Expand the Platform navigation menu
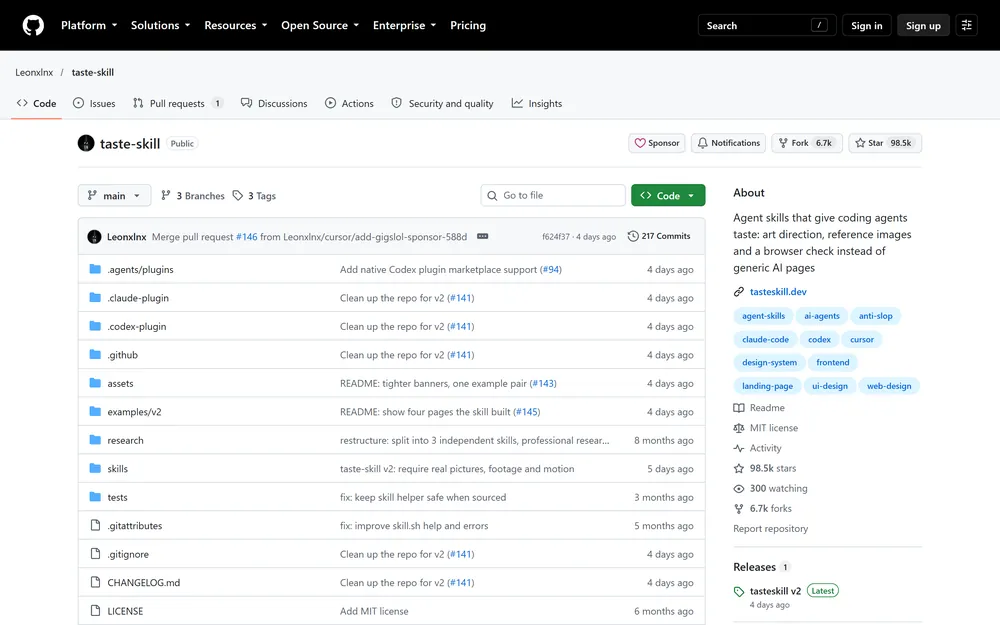 tap(89, 26)
